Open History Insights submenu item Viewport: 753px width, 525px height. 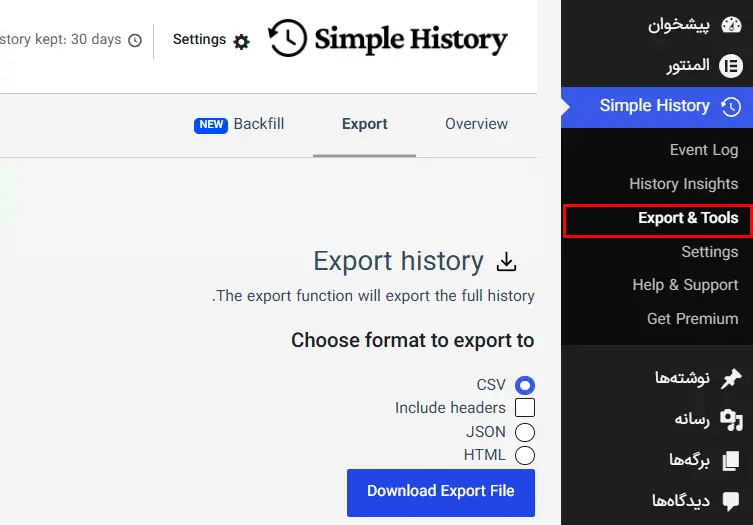tap(684, 184)
